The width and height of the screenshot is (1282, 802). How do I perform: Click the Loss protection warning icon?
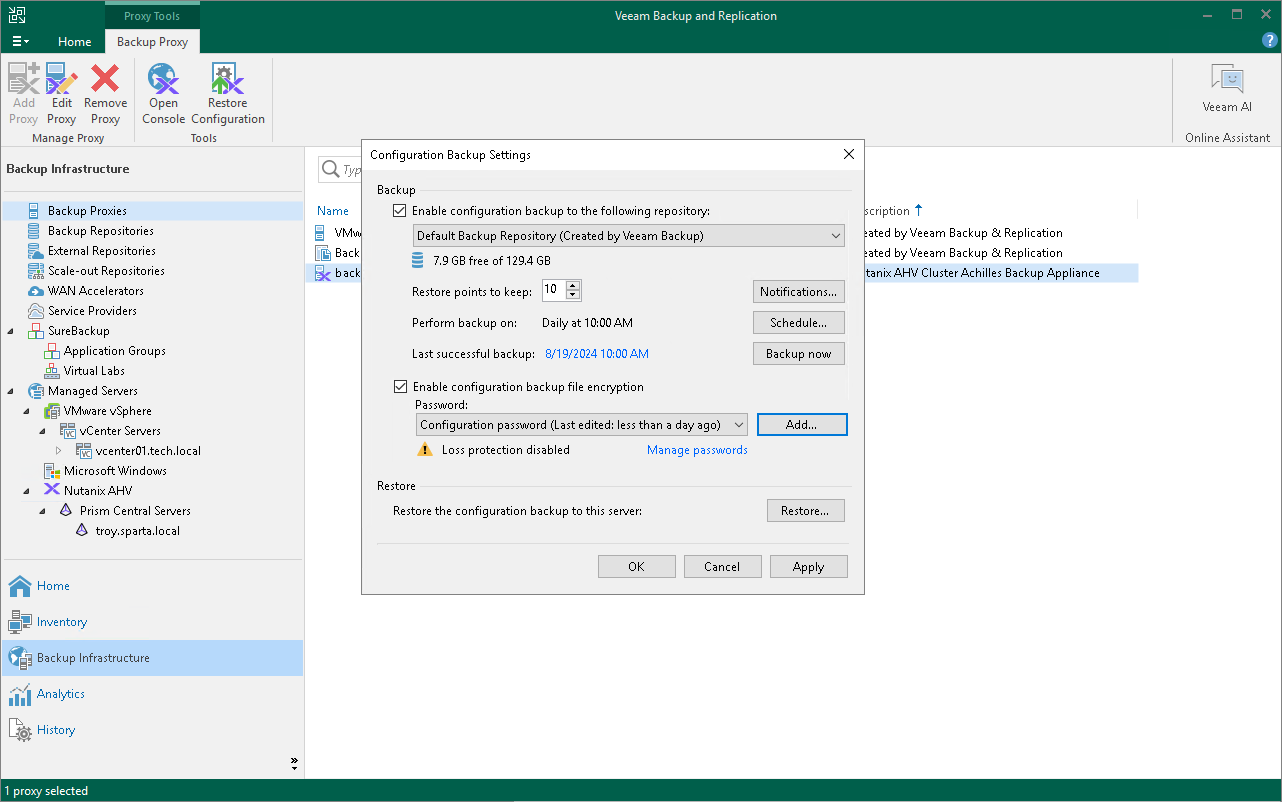tap(425, 450)
